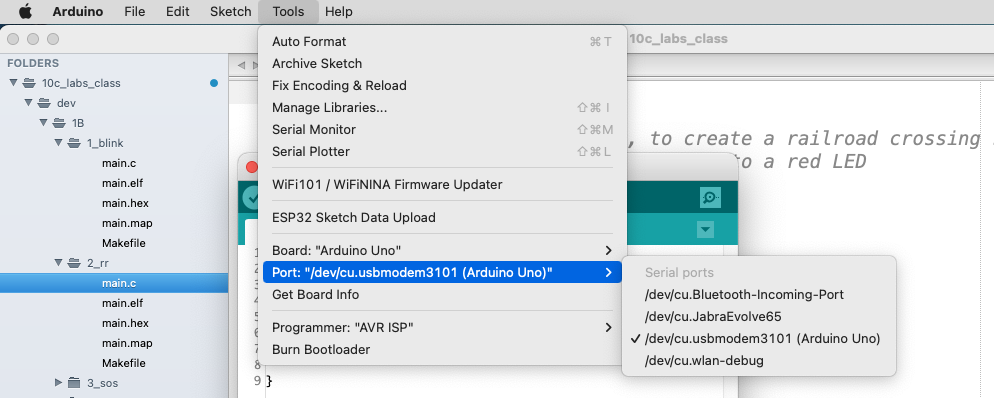994x398 pixels.
Task: Open the Edit menu
Action: [177, 11]
